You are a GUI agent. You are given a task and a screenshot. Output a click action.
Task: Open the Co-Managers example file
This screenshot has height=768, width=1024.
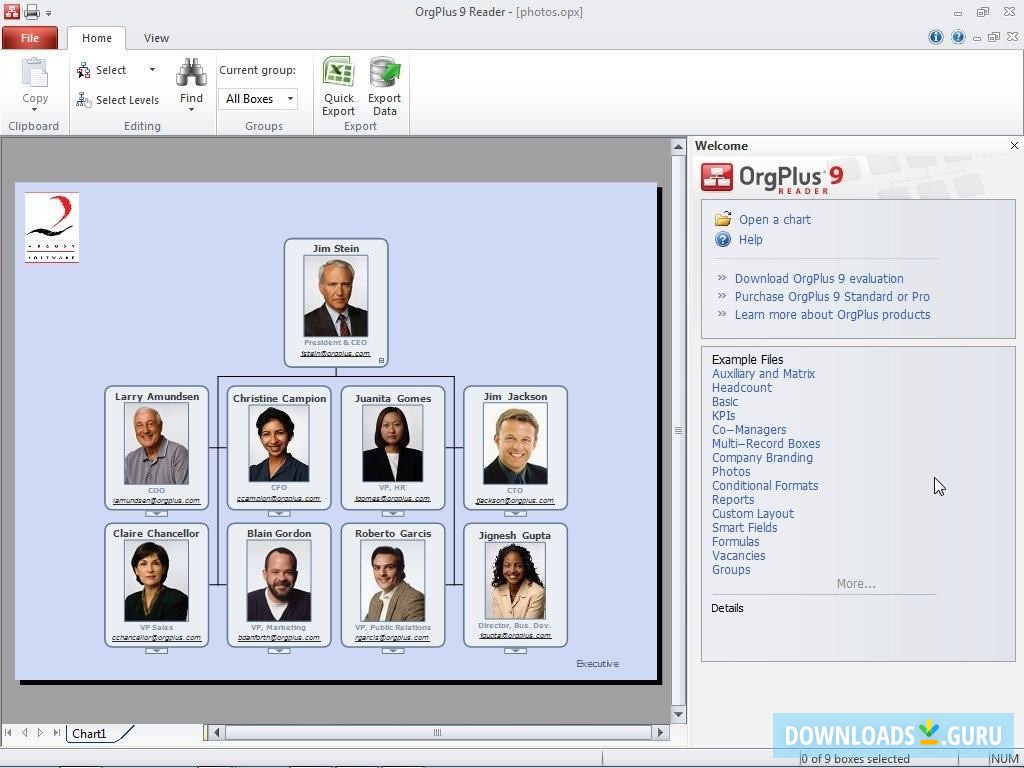click(x=748, y=430)
